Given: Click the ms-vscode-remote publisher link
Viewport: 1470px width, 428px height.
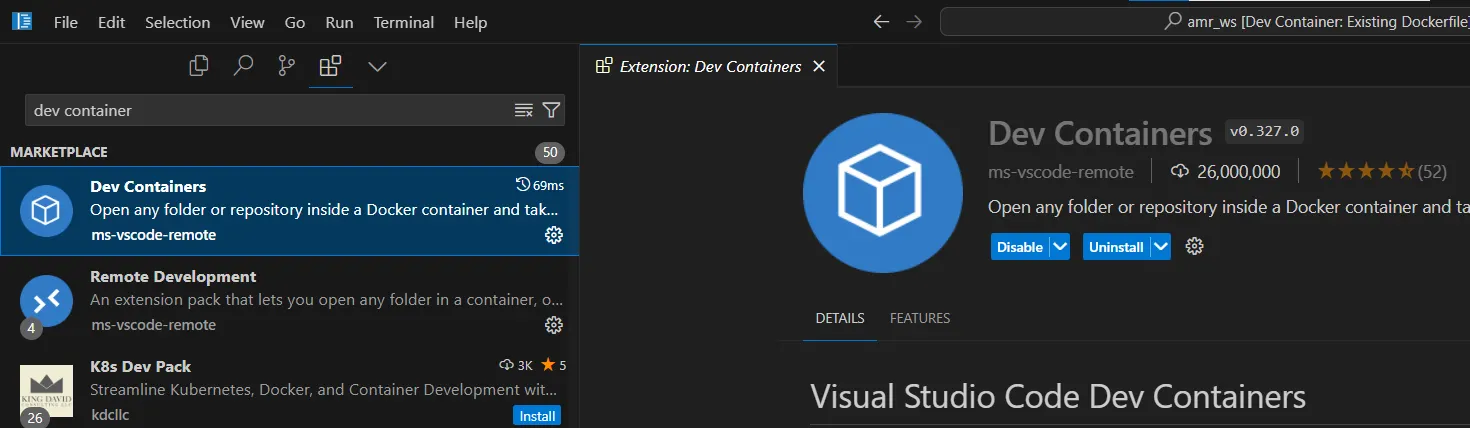Looking at the screenshot, I should pyautogui.click(x=1061, y=172).
